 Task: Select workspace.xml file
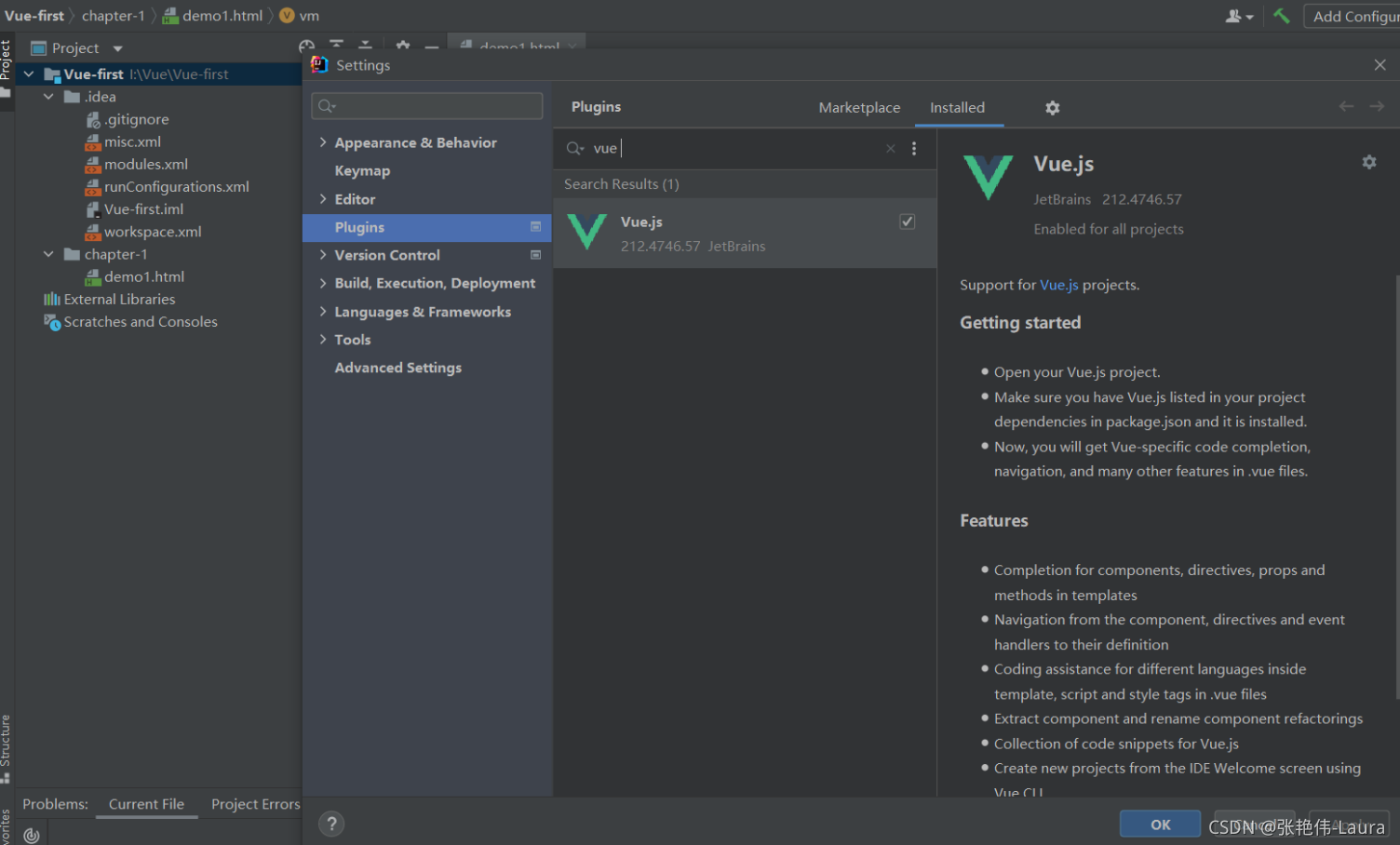[x=142, y=232]
